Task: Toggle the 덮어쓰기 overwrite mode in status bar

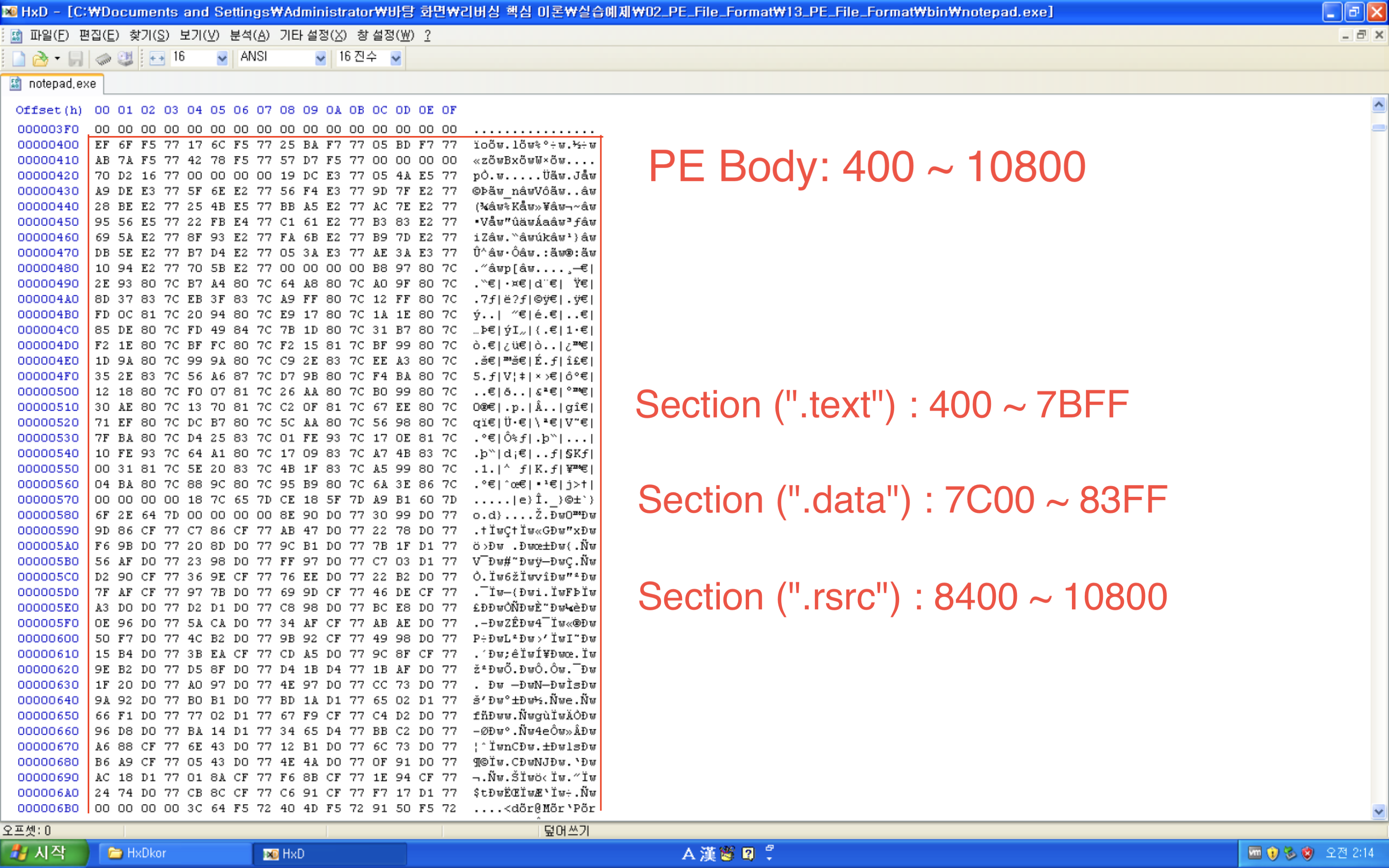Action: [566, 830]
